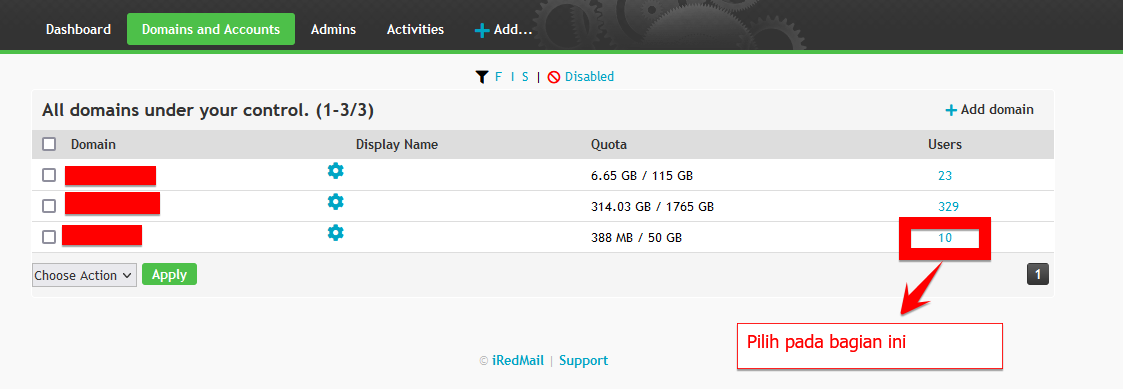The width and height of the screenshot is (1123, 389).
Task: Open settings gear for first domain row
Action: pyautogui.click(x=335, y=171)
